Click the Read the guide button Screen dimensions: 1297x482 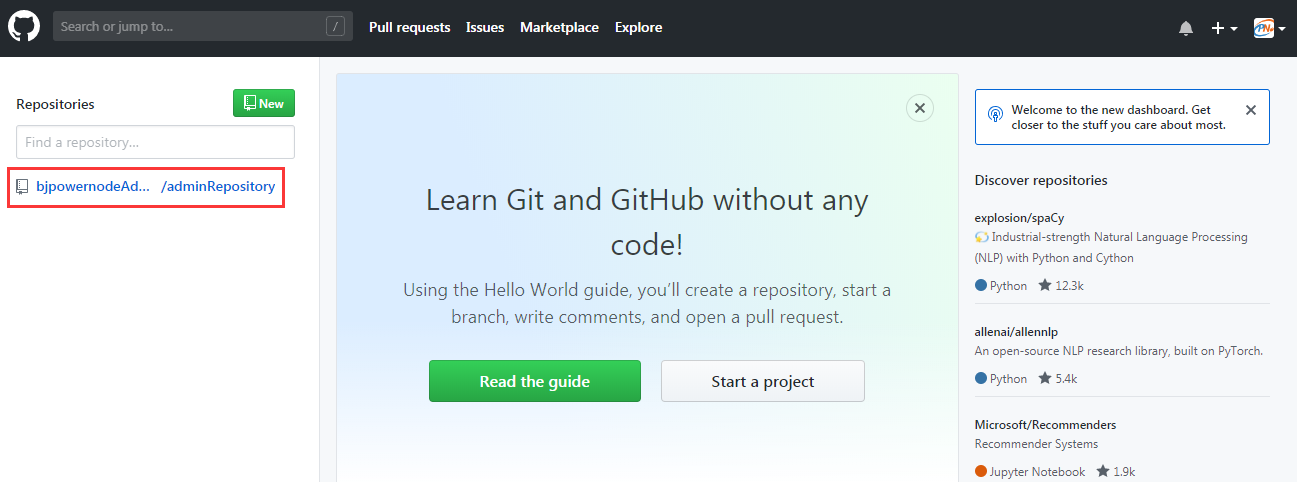tap(535, 381)
